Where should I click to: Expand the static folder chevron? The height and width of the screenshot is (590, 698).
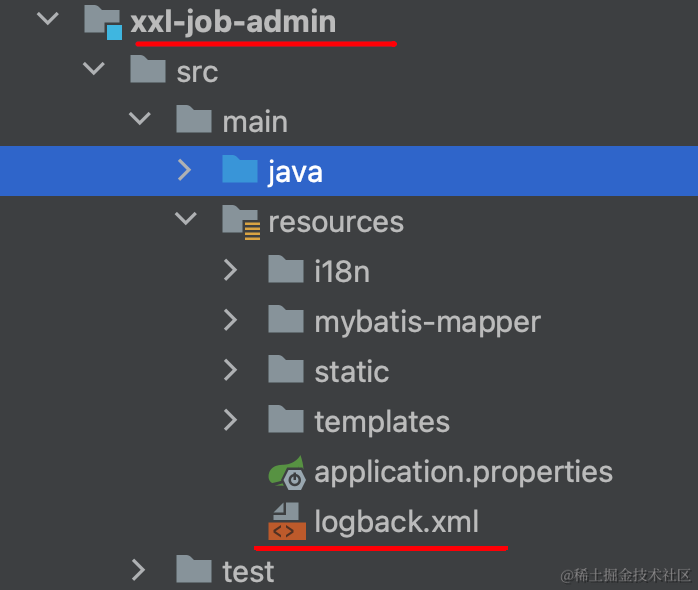click(230, 370)
